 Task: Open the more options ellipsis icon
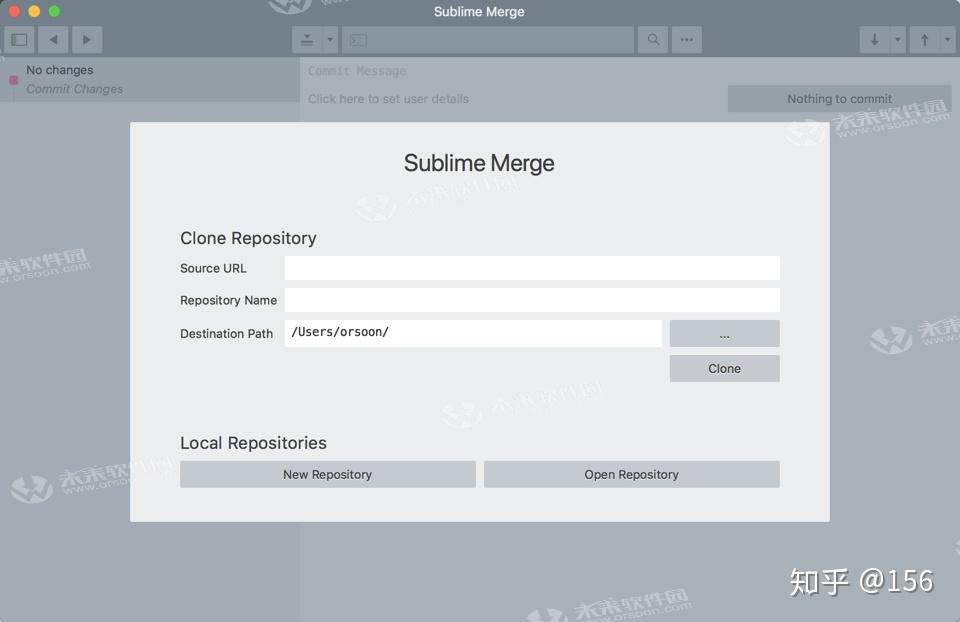coord(687,40)
